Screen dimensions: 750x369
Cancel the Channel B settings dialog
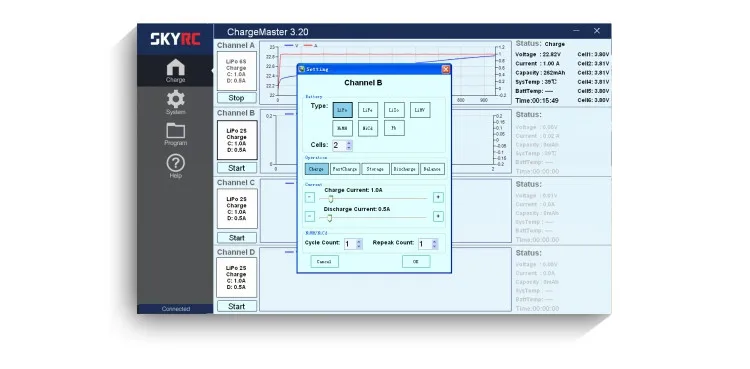pos(324,261)
